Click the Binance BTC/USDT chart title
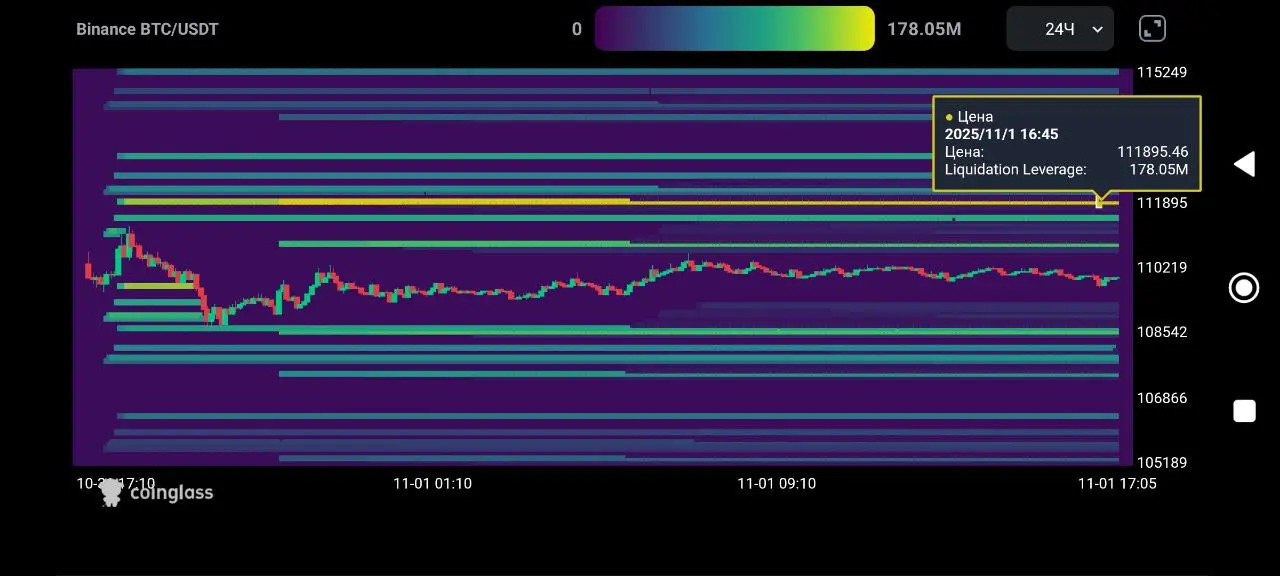 [147, 29]
